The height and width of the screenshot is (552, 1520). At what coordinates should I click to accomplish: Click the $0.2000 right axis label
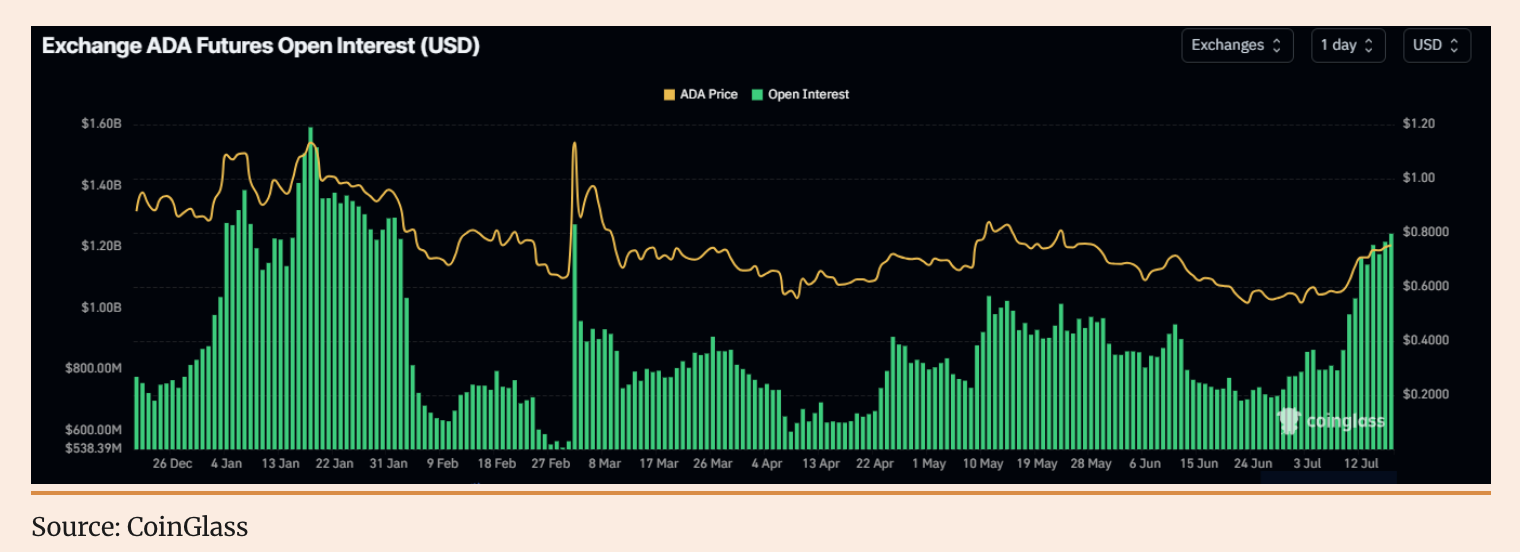click(1423, 394)
